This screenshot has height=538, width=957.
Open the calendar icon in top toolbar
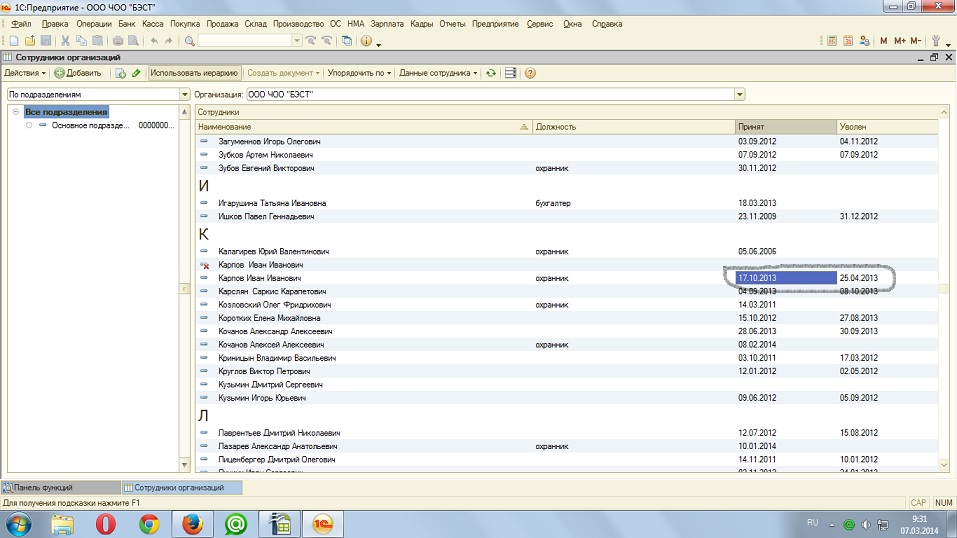click(x=848, y=41)
